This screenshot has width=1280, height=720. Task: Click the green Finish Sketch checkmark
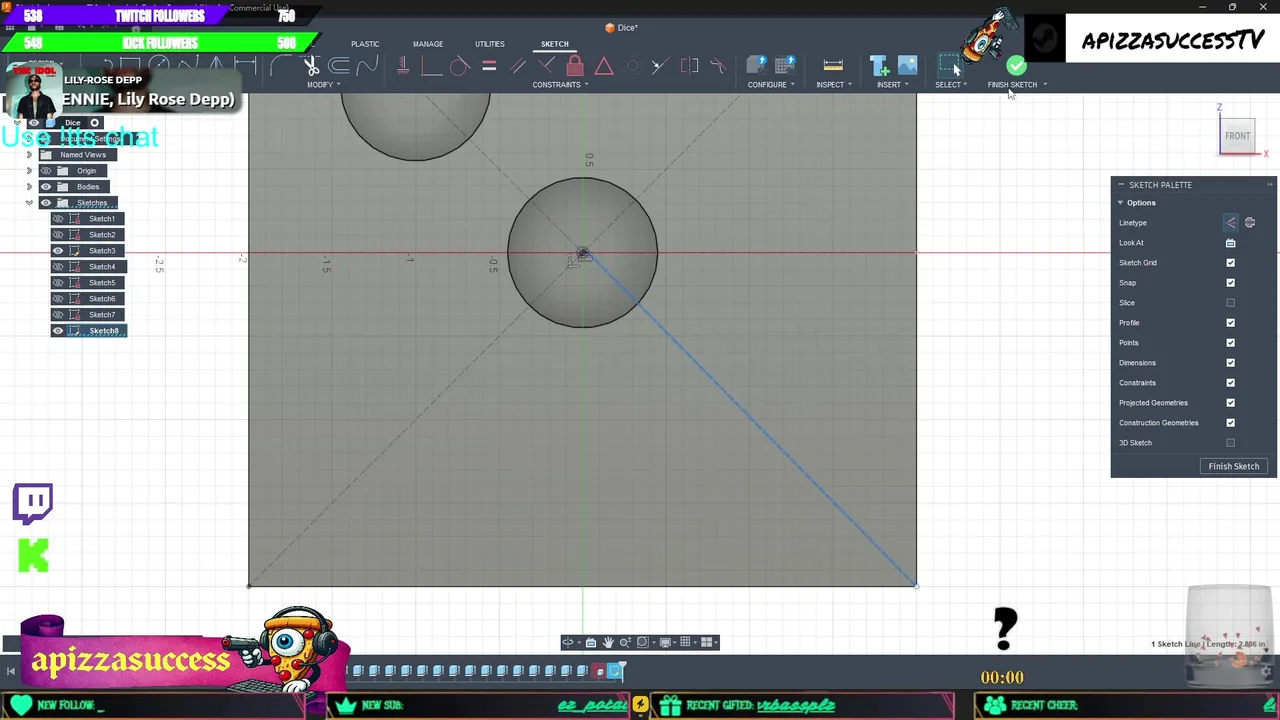pos(1016,66)
